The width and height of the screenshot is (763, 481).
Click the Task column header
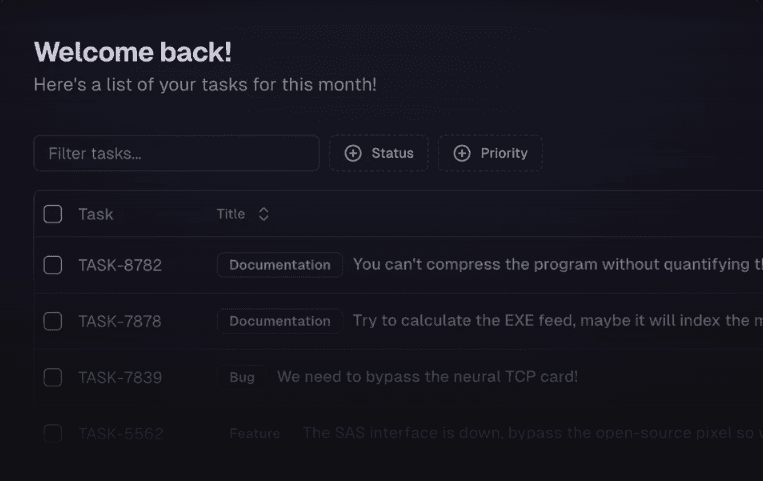96,214
